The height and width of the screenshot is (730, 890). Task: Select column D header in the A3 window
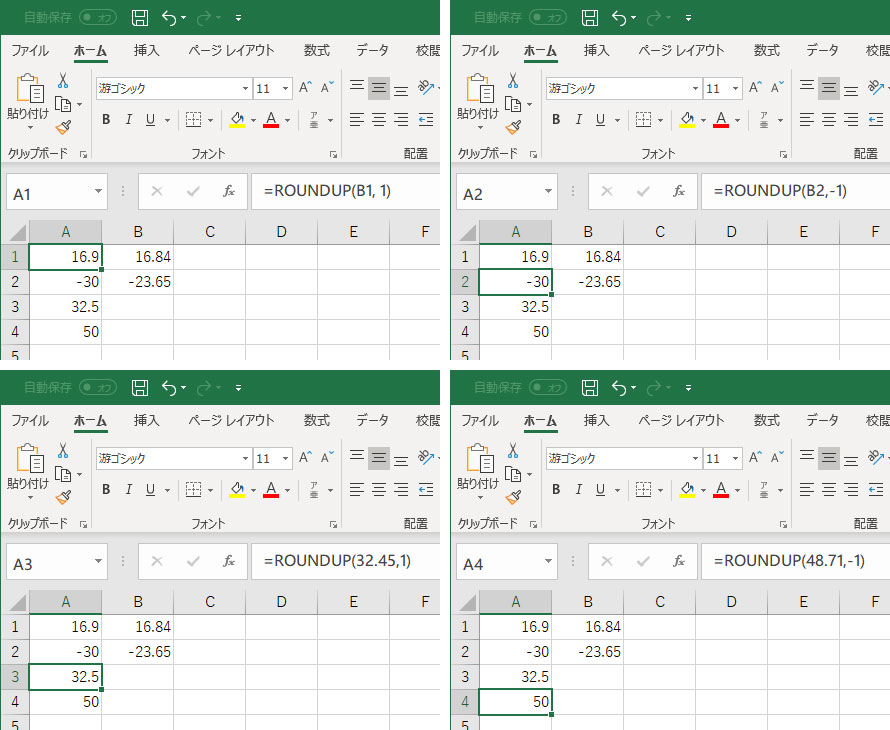point(282,602)
